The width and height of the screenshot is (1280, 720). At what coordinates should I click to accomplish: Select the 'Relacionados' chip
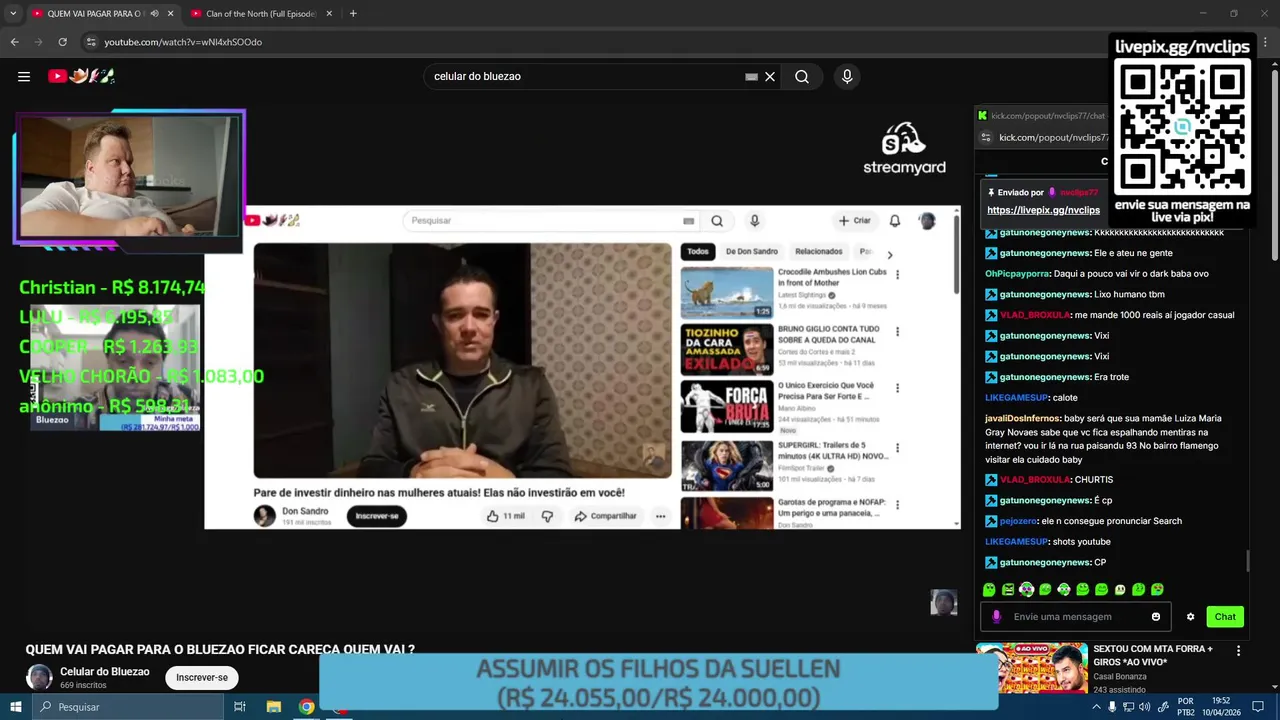pyautogui.click(x=819, y=252)
